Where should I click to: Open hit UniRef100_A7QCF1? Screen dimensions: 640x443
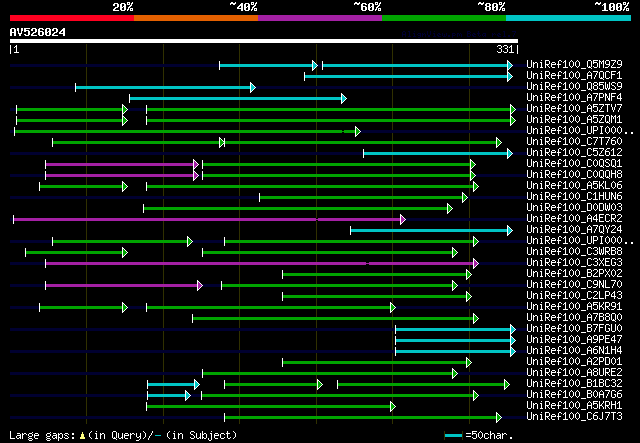click(x=574, y=76)
